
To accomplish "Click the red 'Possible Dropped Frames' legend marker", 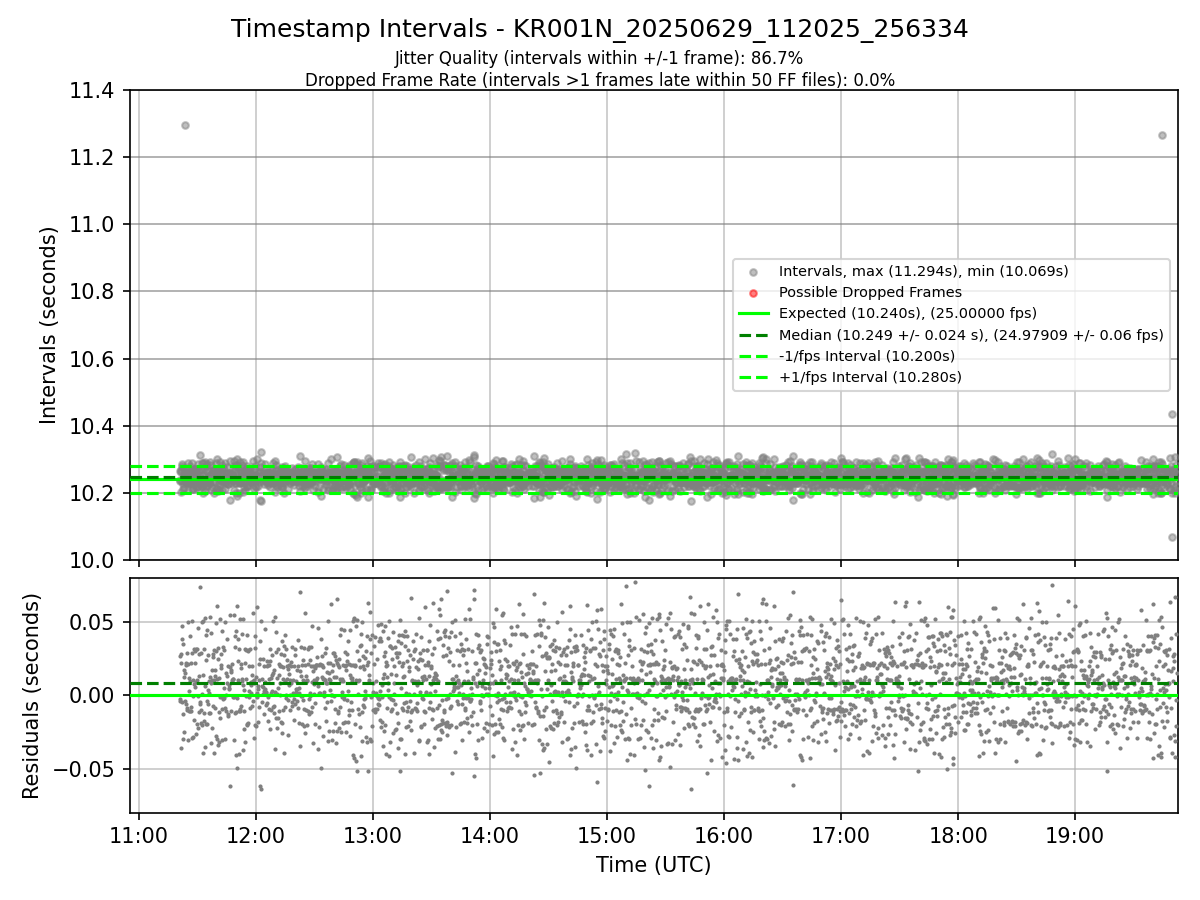I will (754, 293).
